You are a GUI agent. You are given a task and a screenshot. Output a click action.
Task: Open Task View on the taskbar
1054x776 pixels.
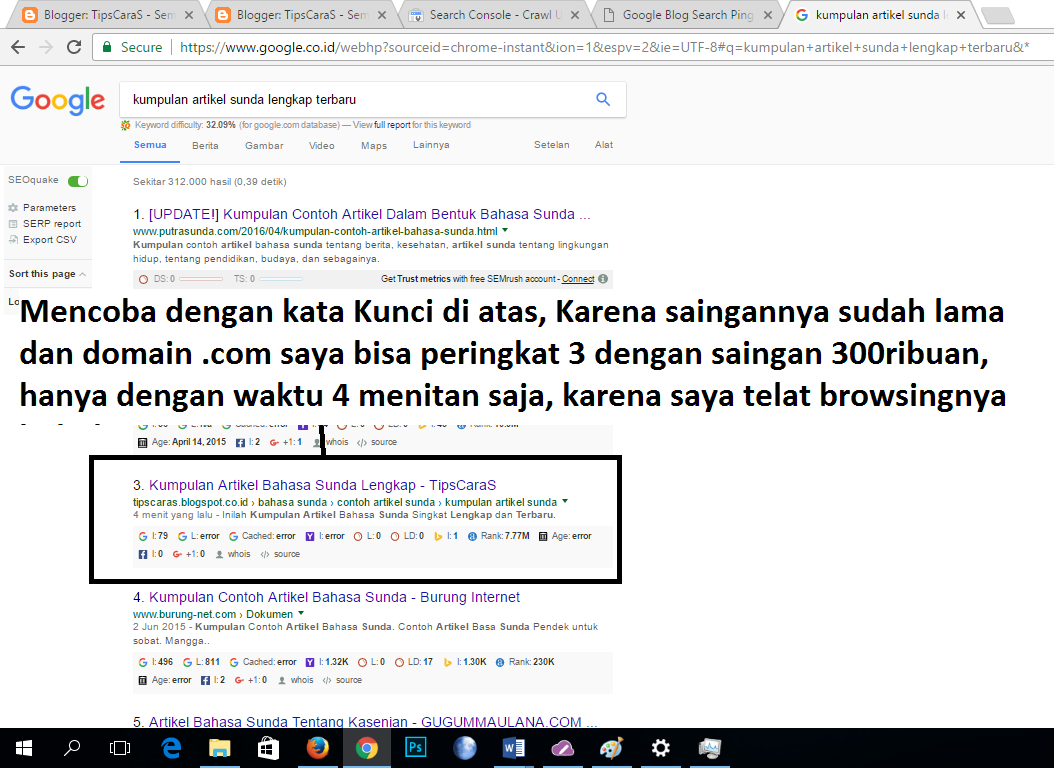point(120,748)
